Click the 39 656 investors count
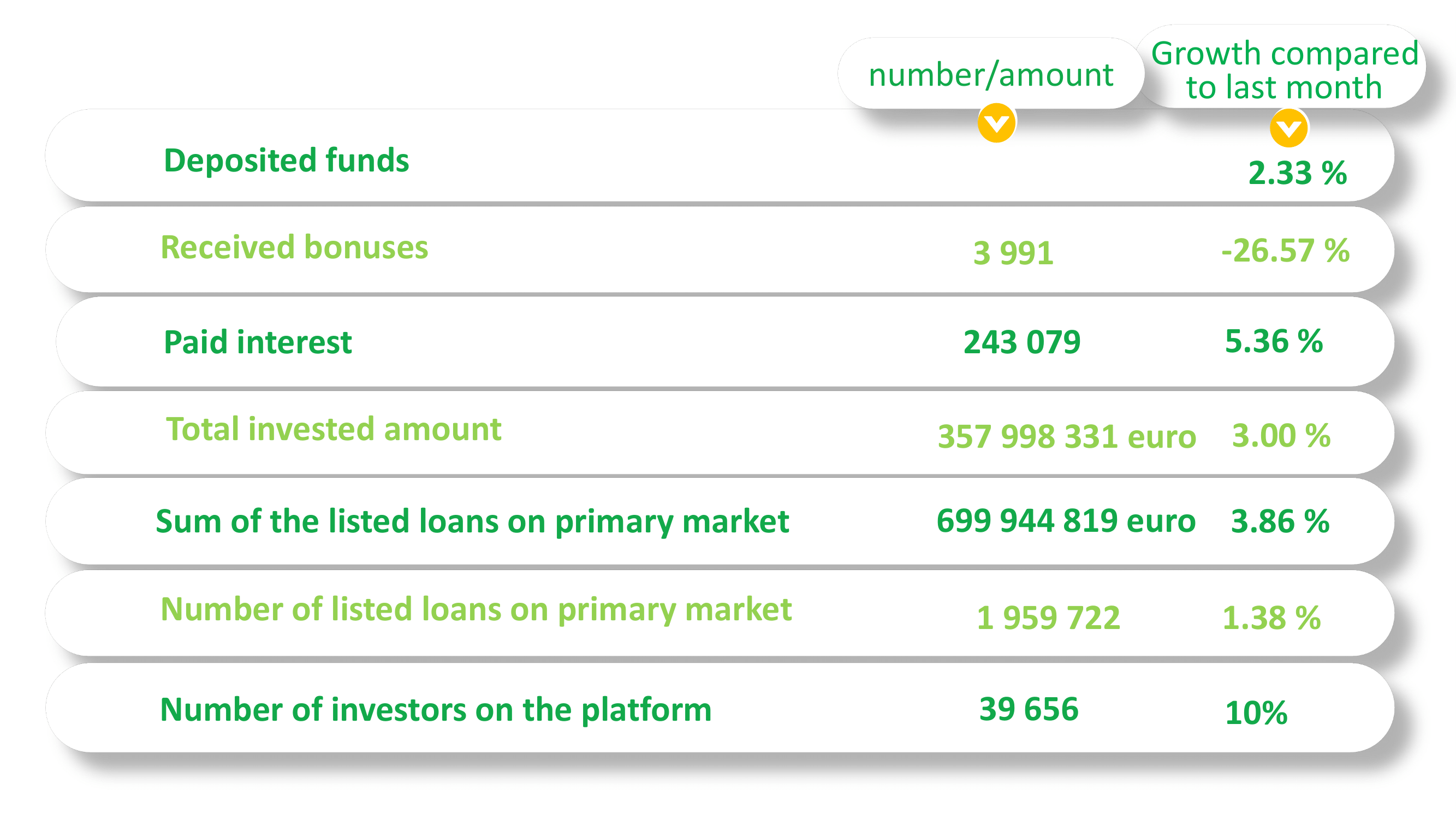 (x=1029, y=709)
